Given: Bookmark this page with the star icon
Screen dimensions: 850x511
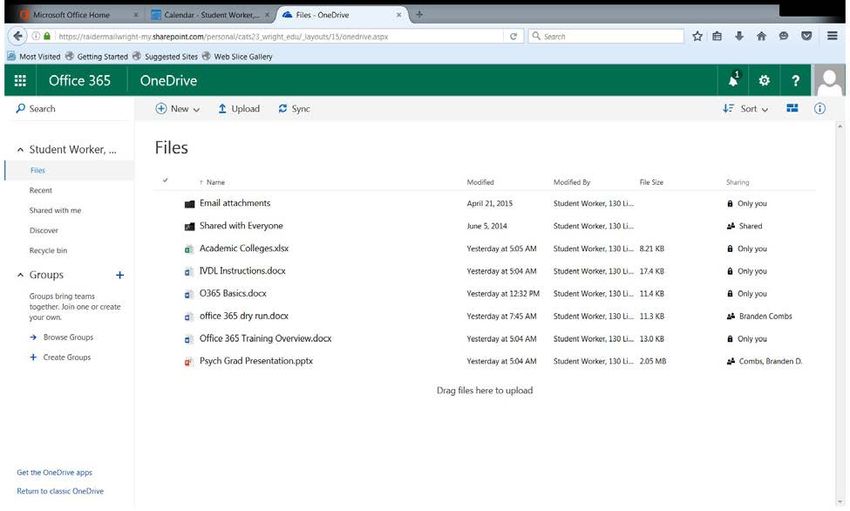Looking at the screenshot, I should click(697, 36).
